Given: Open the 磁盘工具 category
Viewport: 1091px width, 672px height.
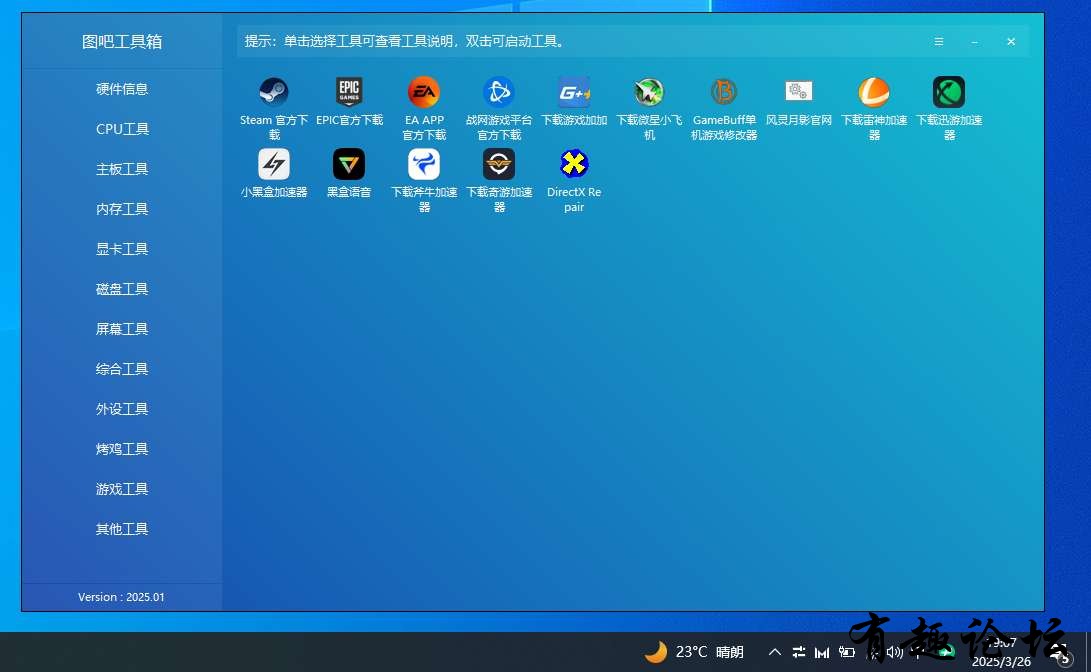Looking at the screenshot, I should coord(122,289).
